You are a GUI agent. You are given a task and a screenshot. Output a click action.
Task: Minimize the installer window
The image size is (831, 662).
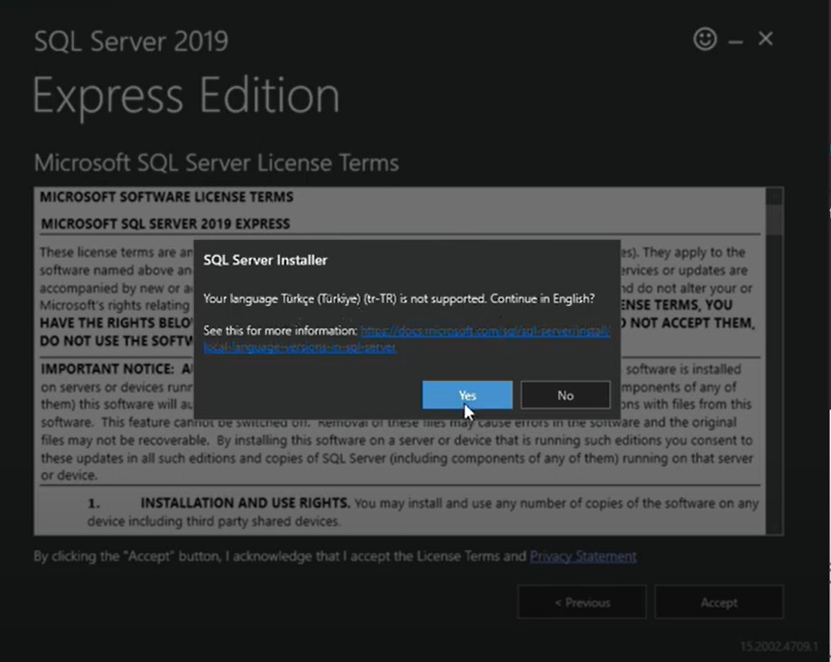point(735,41)
